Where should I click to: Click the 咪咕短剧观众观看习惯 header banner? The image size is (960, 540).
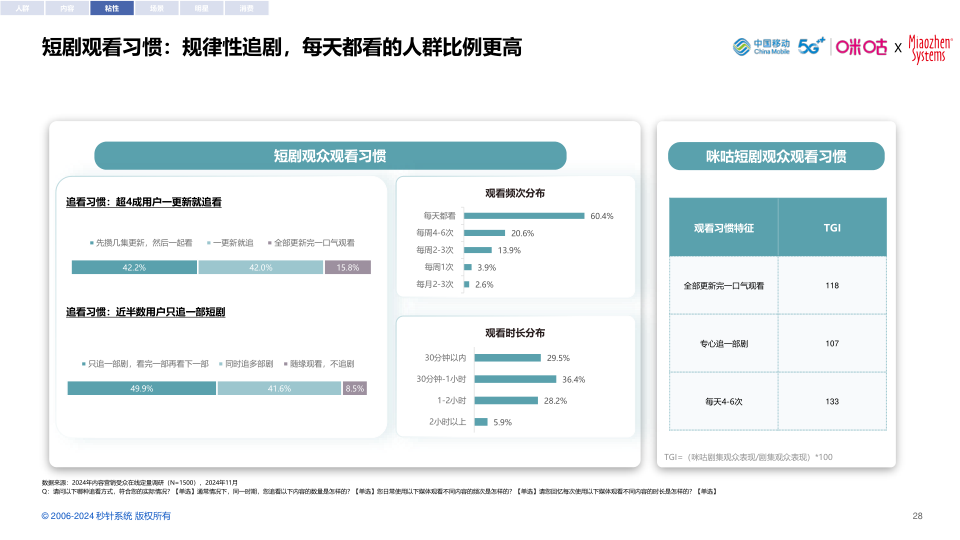point(776,156)
